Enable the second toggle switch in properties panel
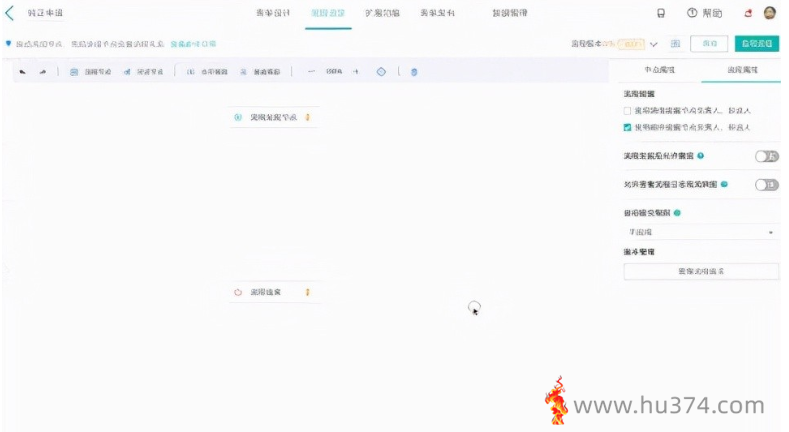789x432 pixels. pos(766,185)
